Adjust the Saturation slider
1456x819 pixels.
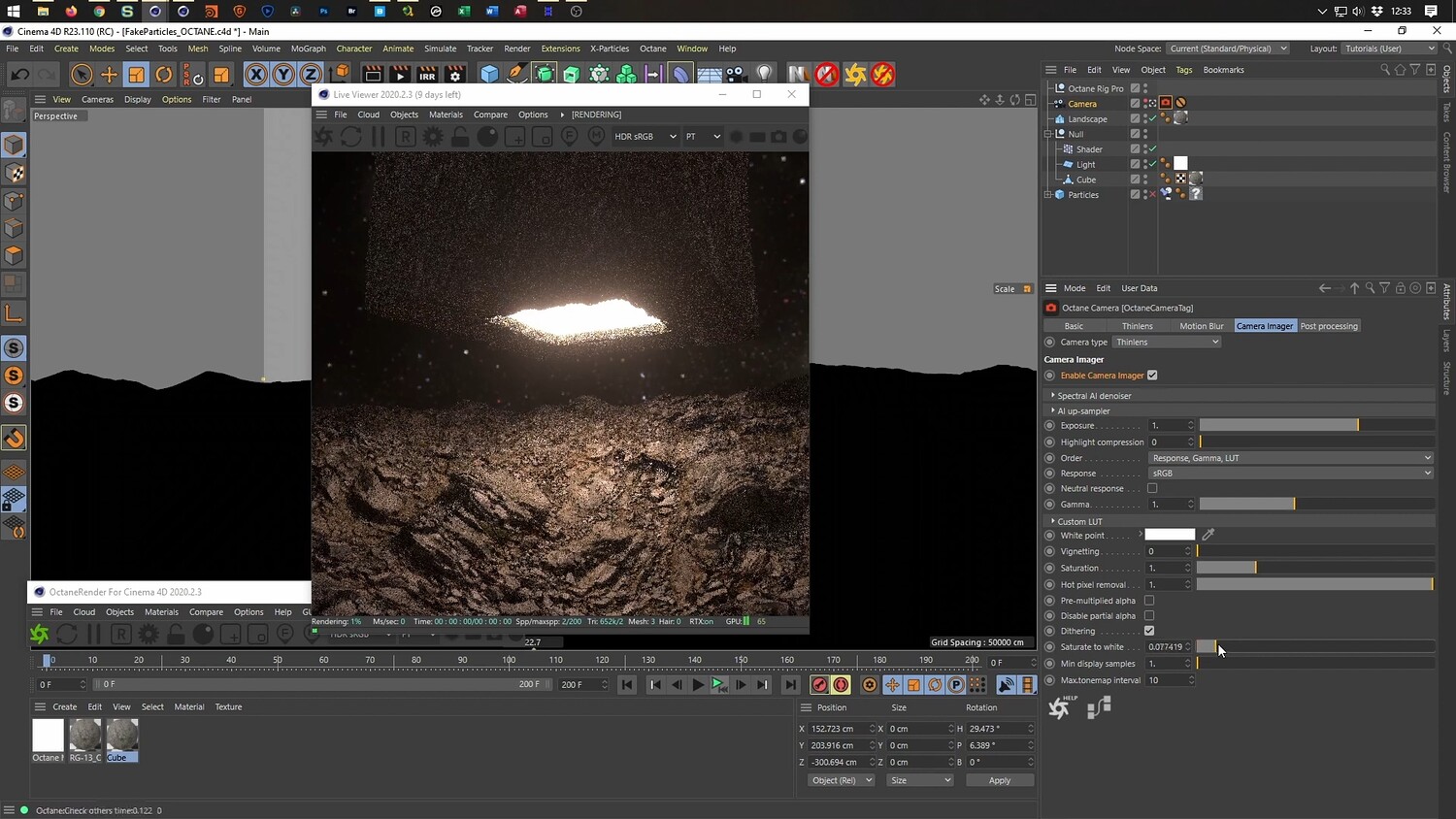coord(1314,568)
